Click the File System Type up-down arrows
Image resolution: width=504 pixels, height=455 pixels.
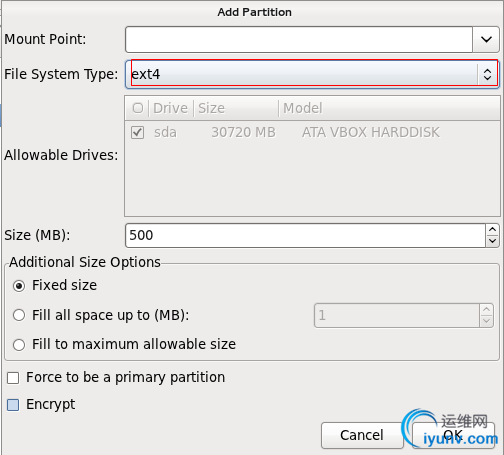(x=487, y=74)
